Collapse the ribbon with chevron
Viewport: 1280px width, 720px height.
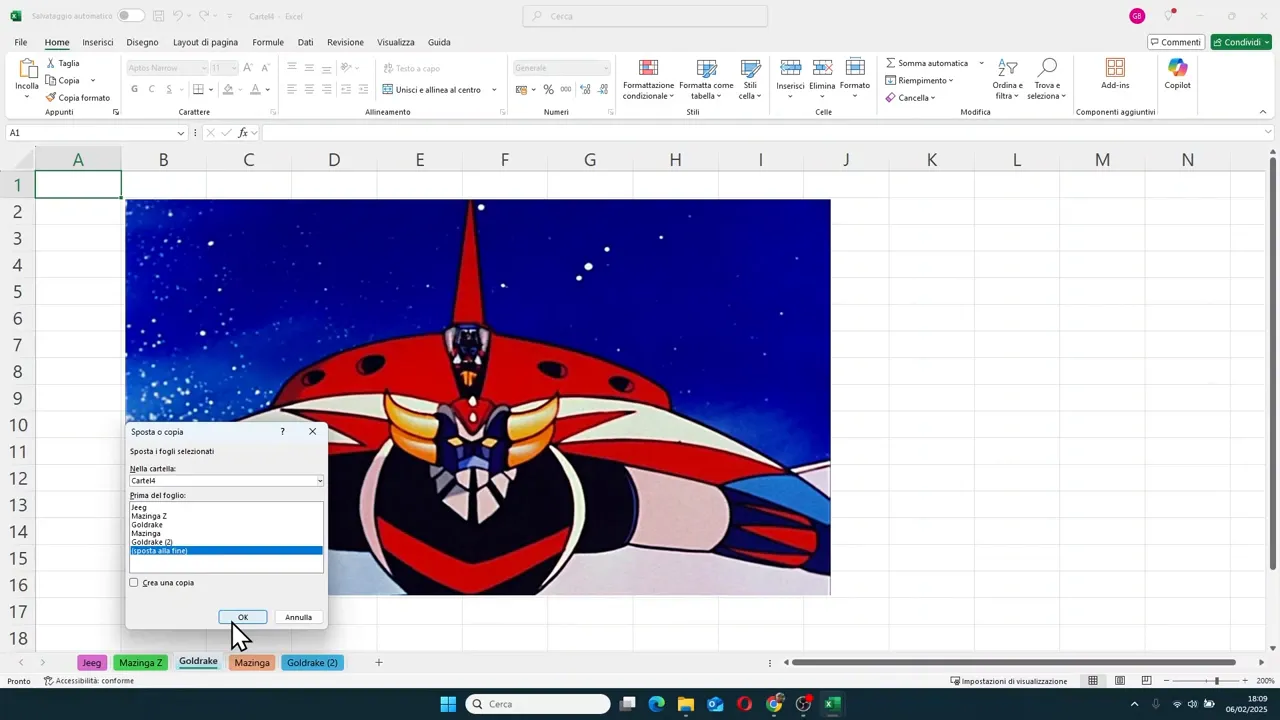(1263, 112)
